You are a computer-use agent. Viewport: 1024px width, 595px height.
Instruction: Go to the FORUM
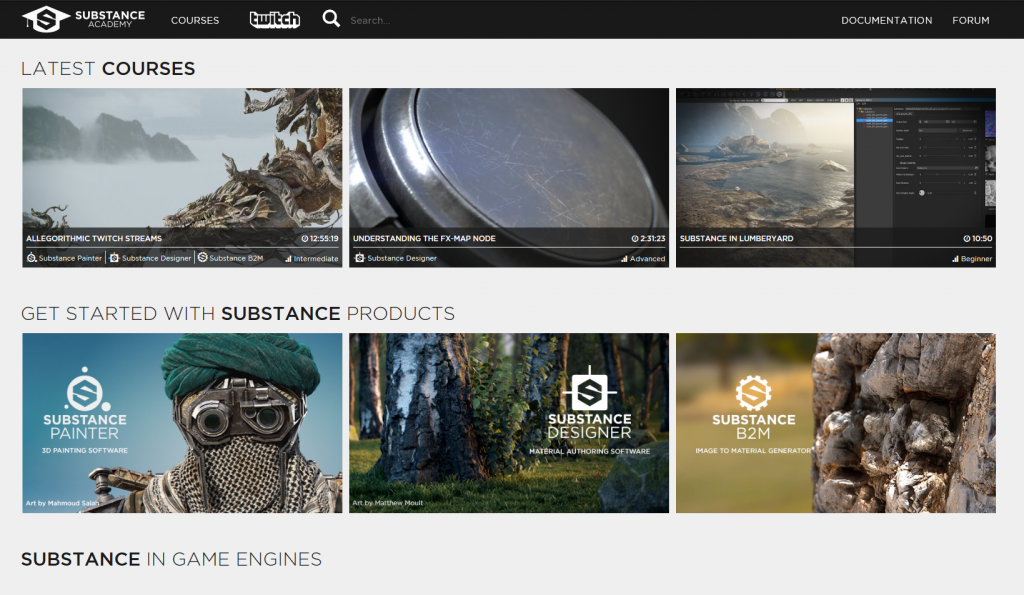click(x=971, y=19)
